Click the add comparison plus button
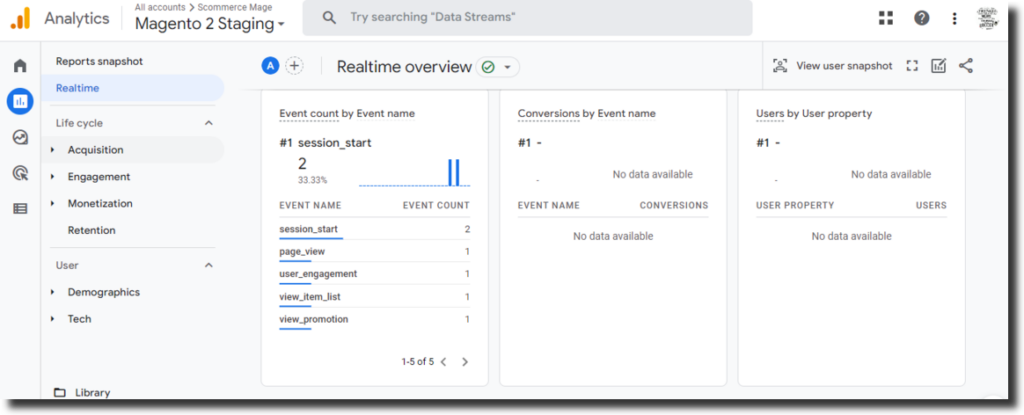 click(294, 66)
